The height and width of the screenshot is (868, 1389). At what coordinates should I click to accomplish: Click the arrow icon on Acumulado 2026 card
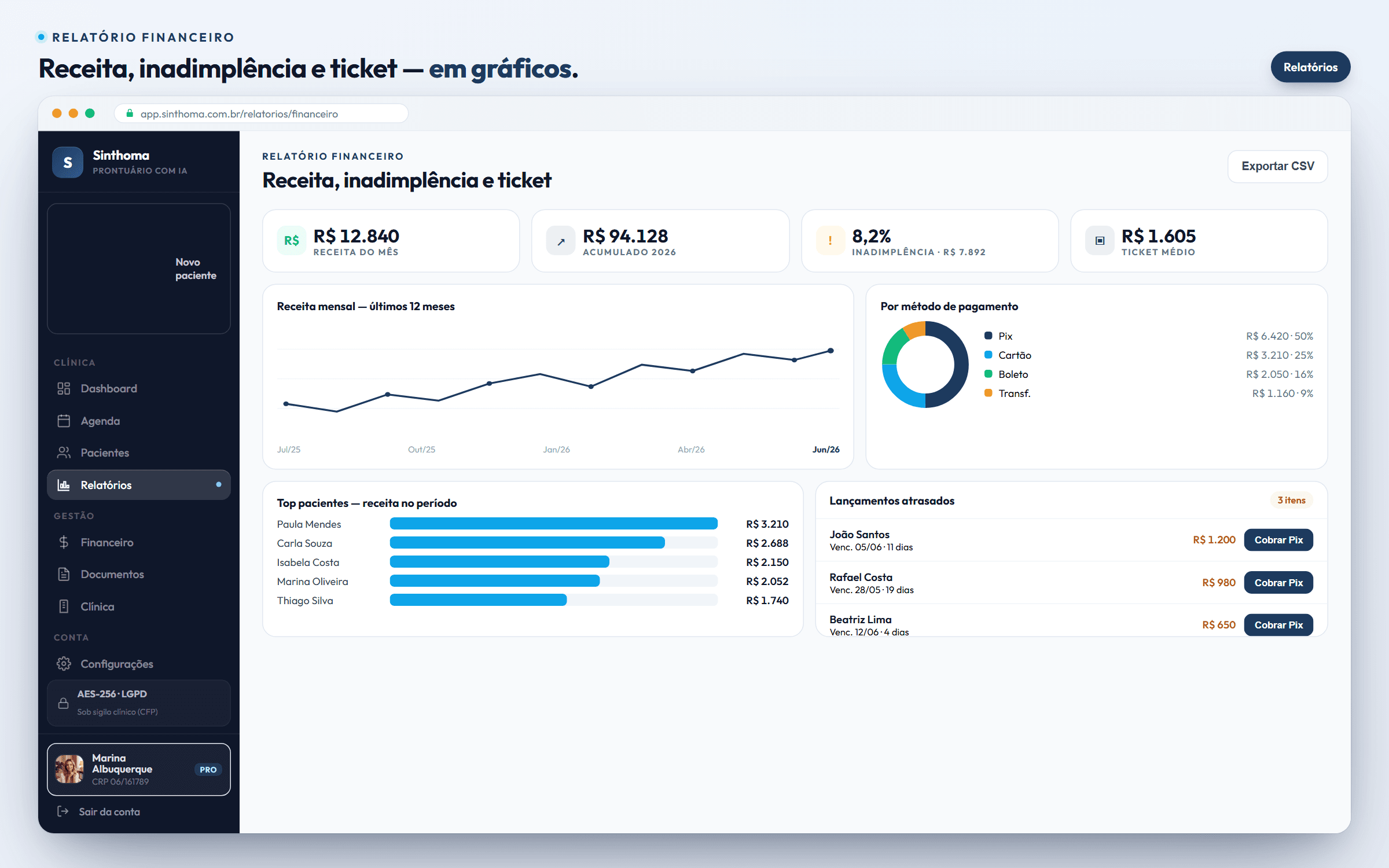[x=561, y=241]
